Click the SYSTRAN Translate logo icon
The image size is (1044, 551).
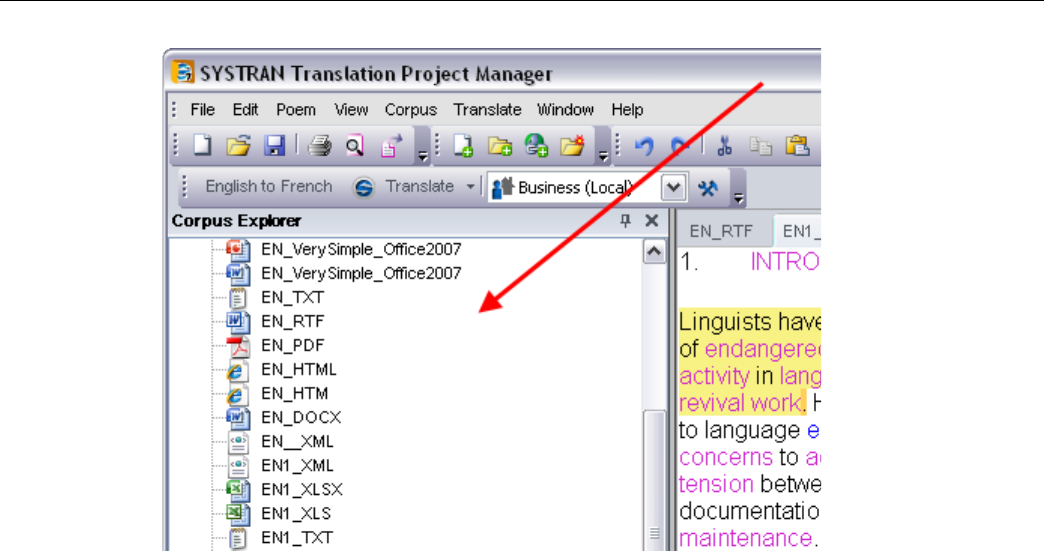point(364,188)
